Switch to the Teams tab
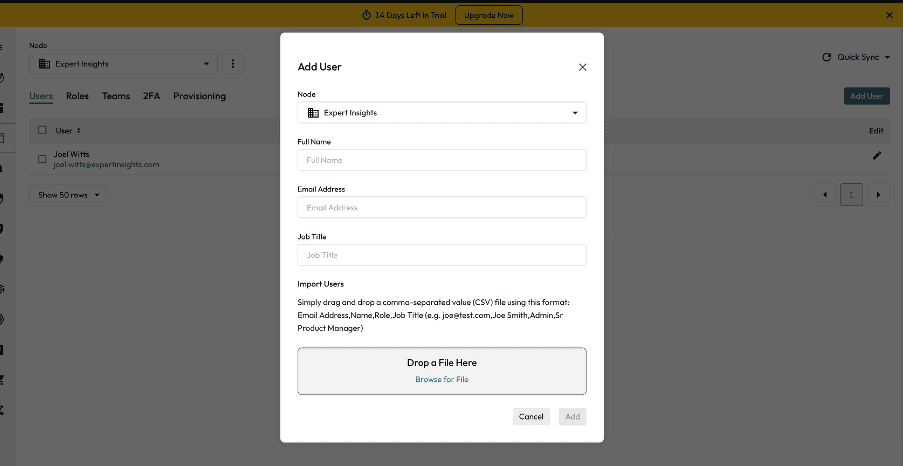The image size is (904, 466). pyautogui.click(x=116, y=96)
